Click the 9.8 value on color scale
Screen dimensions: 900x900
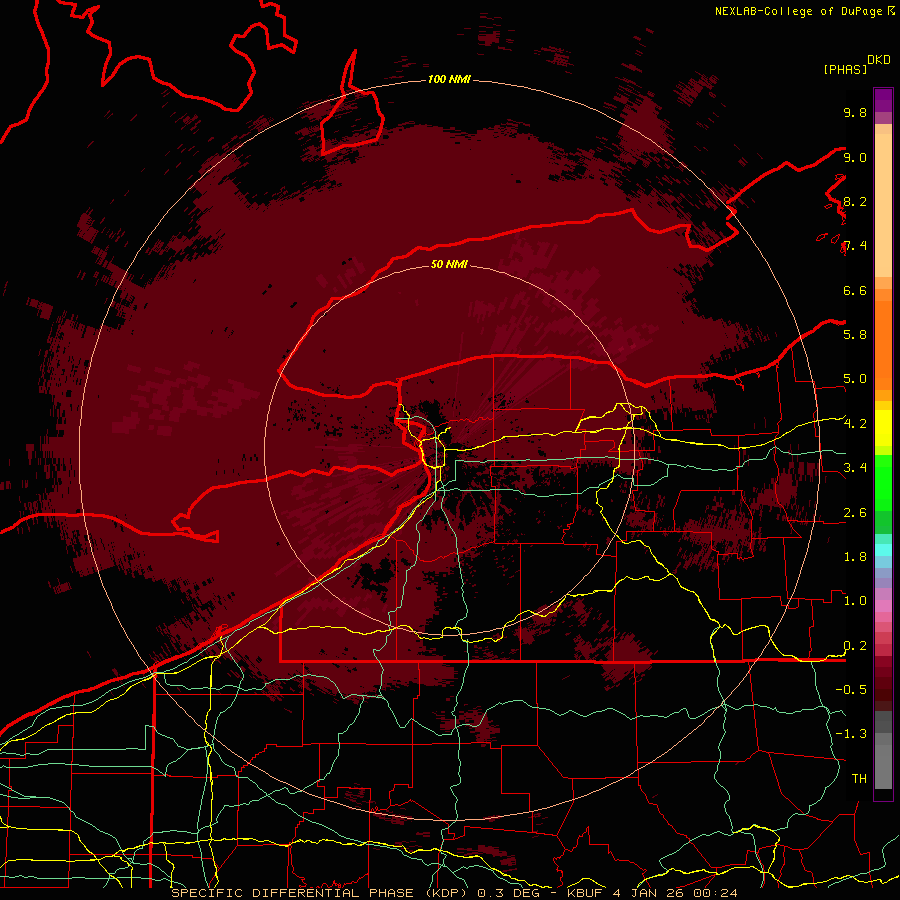(855, 112)
